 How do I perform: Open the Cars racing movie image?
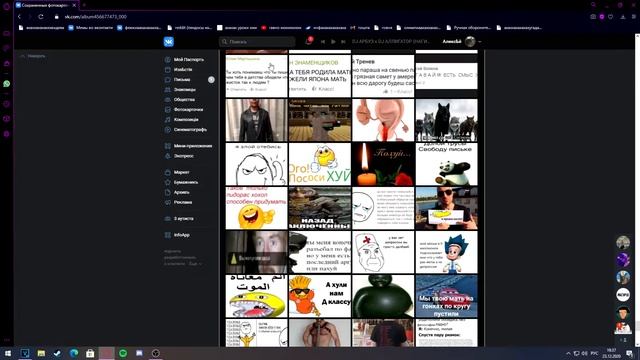click(447, 296)
